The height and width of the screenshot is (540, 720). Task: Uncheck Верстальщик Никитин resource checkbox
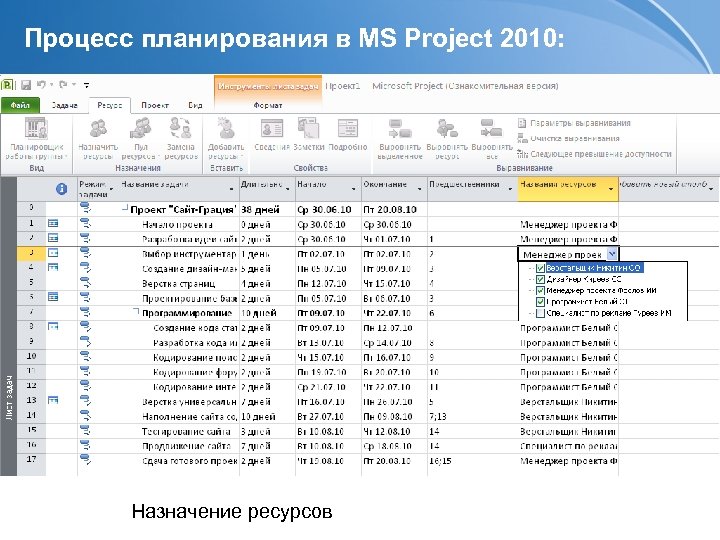click(540, 268)
